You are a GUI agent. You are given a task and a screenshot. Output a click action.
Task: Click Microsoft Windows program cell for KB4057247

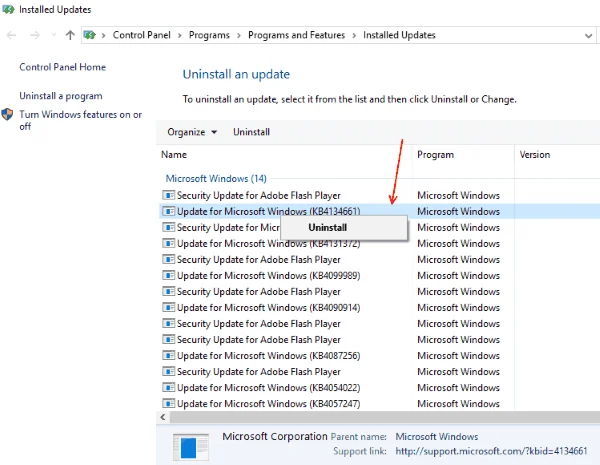click(458, 404)
